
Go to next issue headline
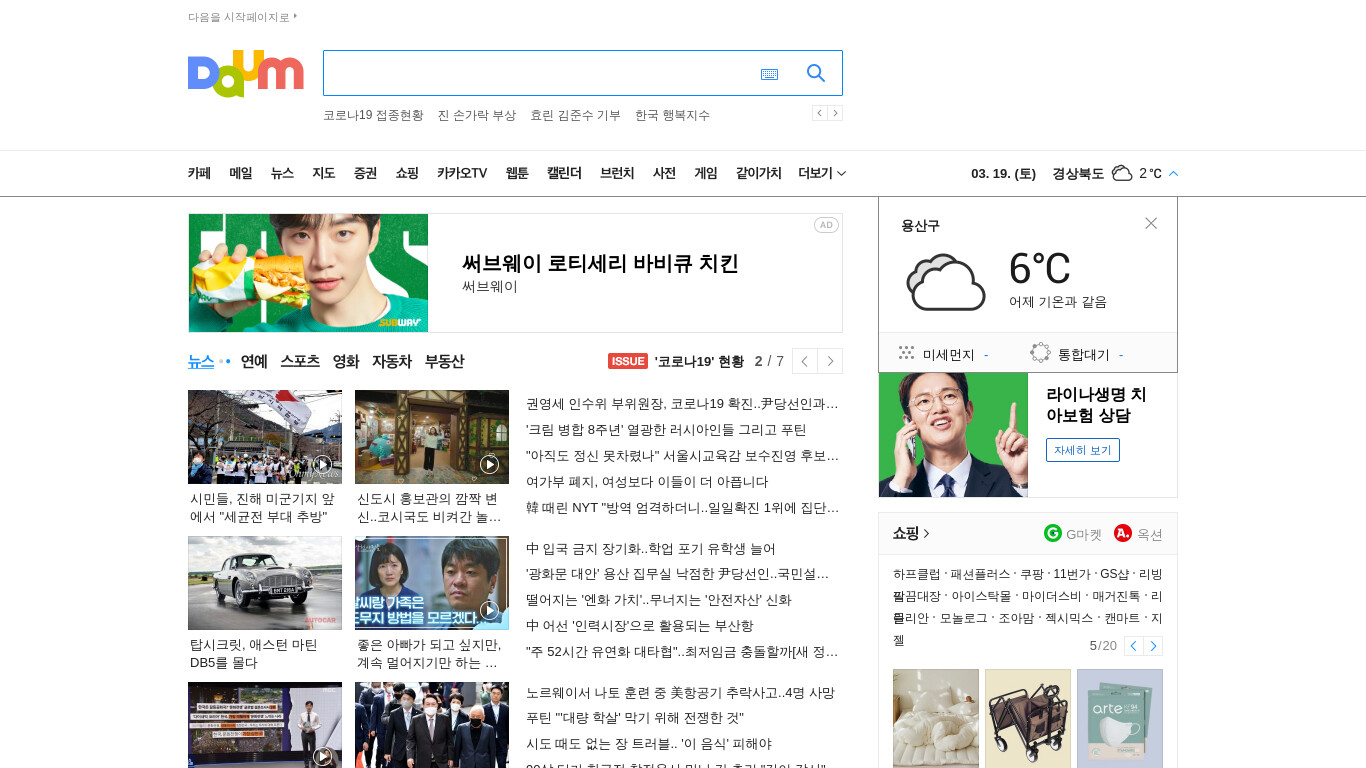tap(830, 361)
